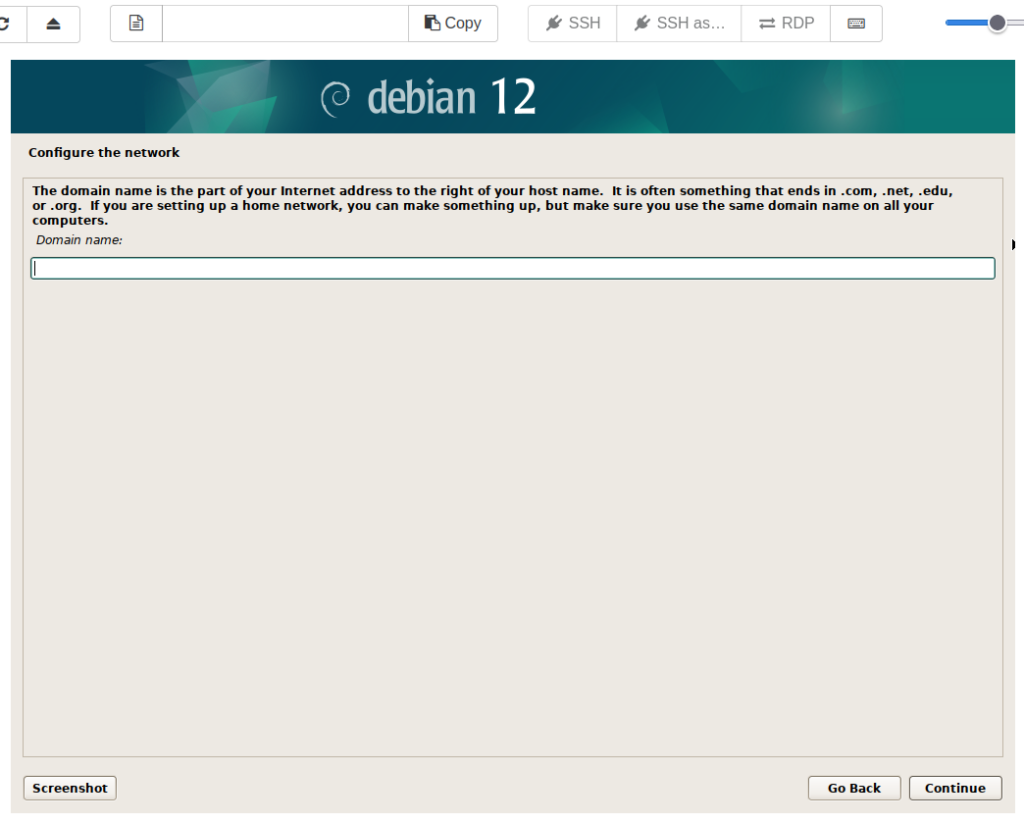Click the Debian swirl logo in the banner
This screenshot has width=1024, height=823.
336,98
